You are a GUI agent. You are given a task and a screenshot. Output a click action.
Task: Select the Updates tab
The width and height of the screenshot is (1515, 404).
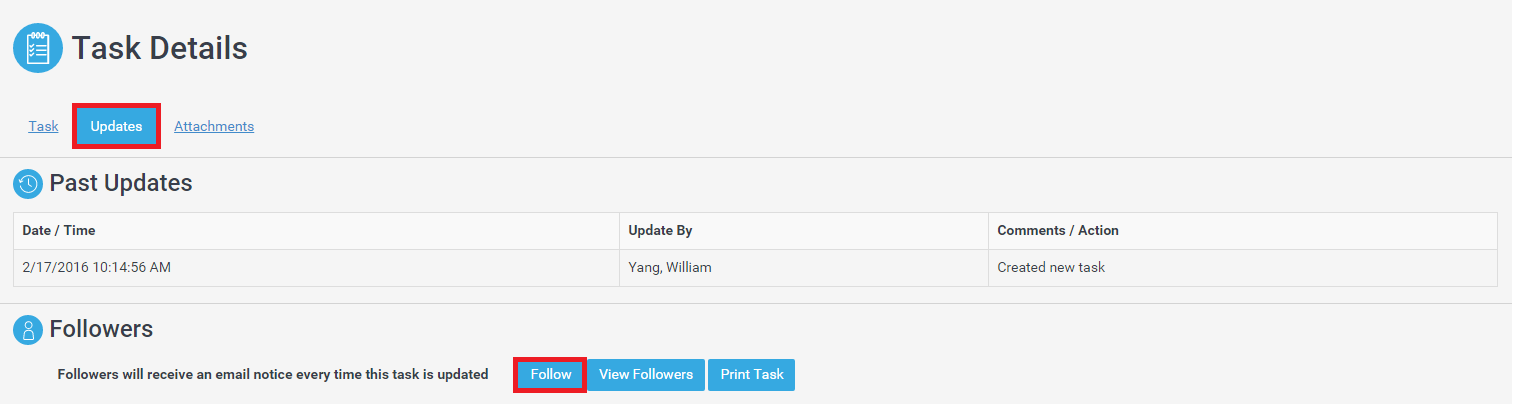point(116,126)
